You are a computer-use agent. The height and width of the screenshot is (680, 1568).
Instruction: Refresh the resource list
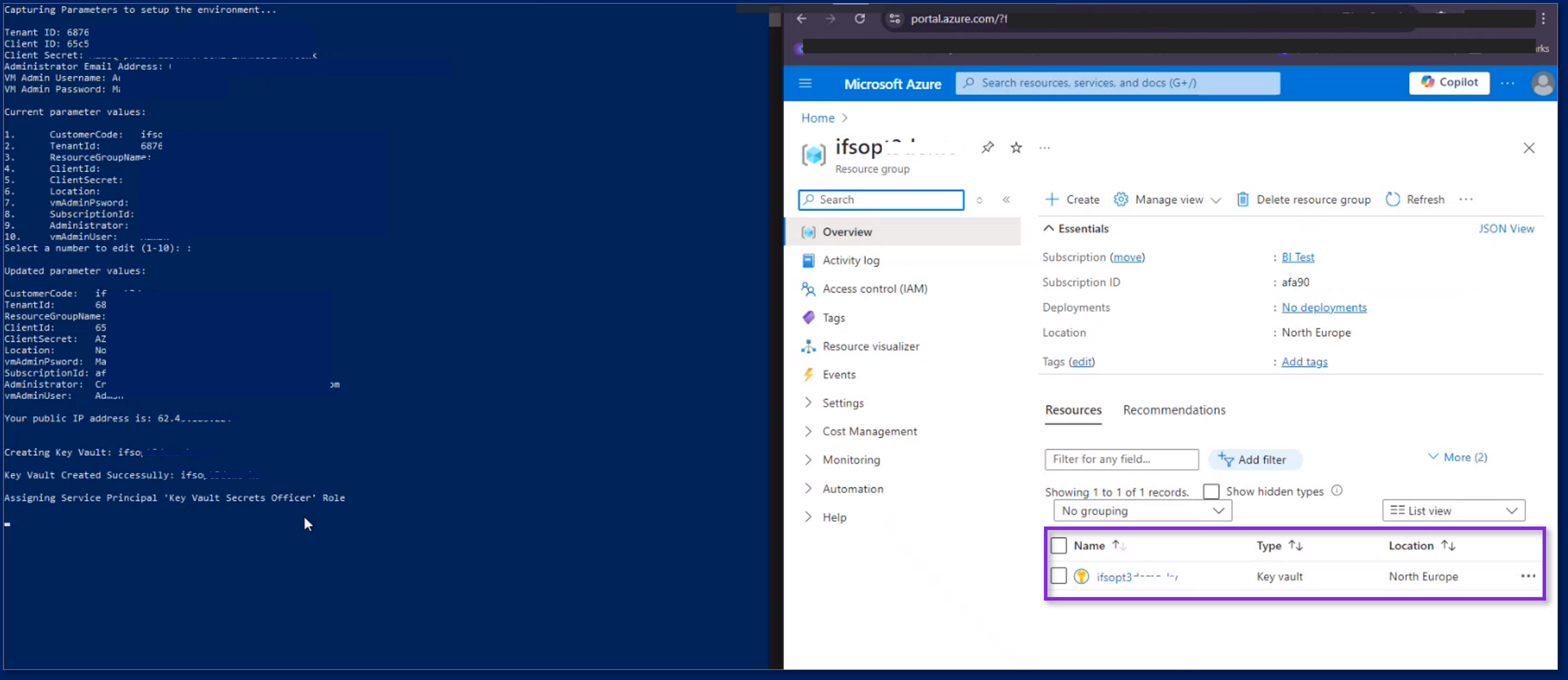pos(1415,199)
